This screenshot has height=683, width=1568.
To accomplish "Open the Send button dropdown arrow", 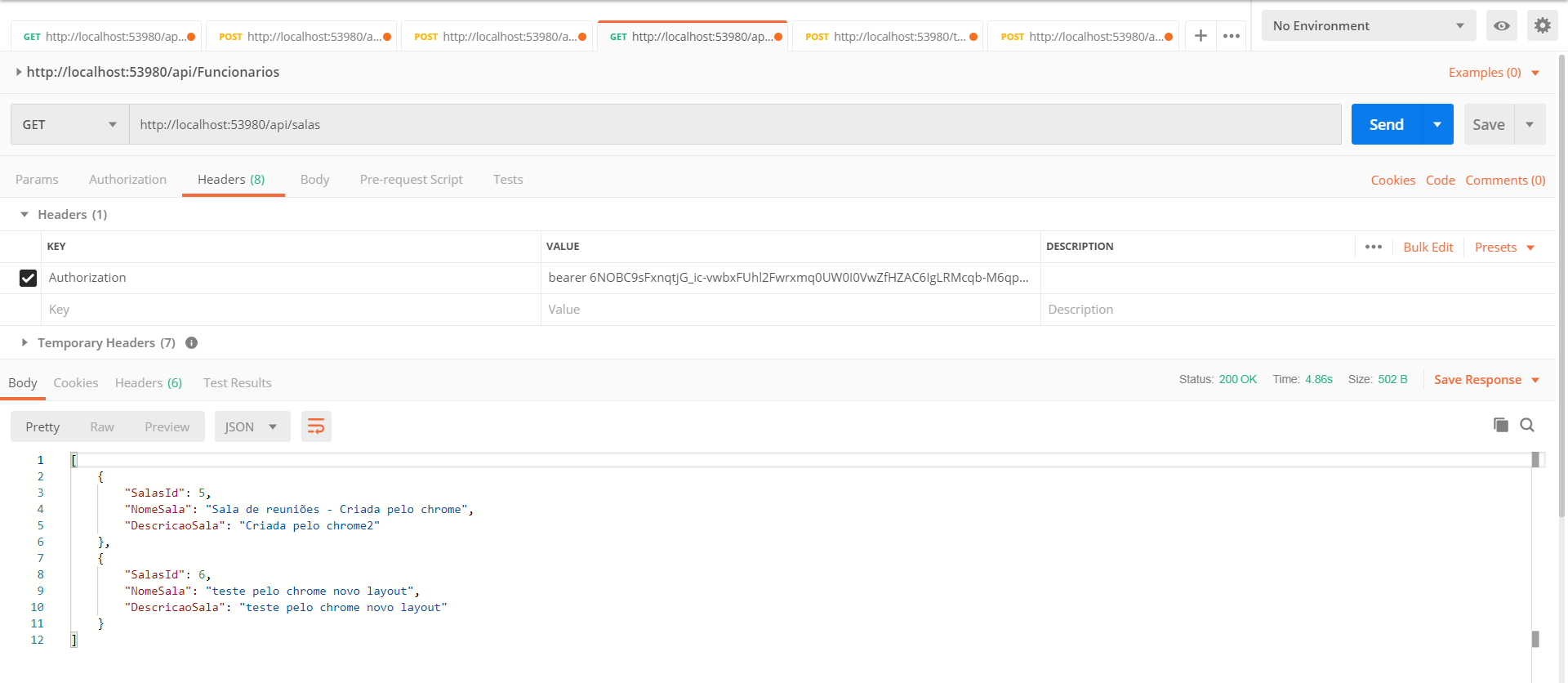I will coord(1437,124).
